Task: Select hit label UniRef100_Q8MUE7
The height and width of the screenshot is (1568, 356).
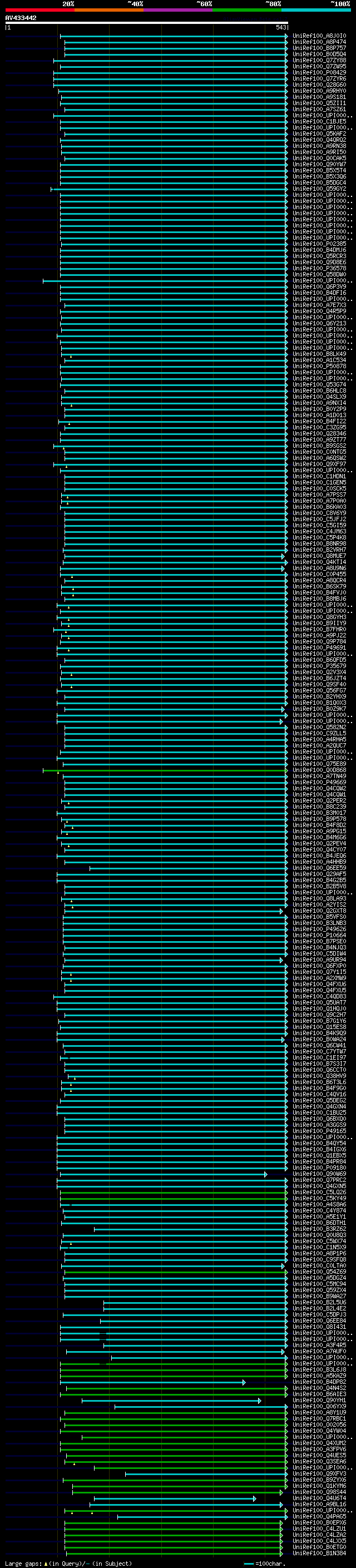Action: [319, 556]
